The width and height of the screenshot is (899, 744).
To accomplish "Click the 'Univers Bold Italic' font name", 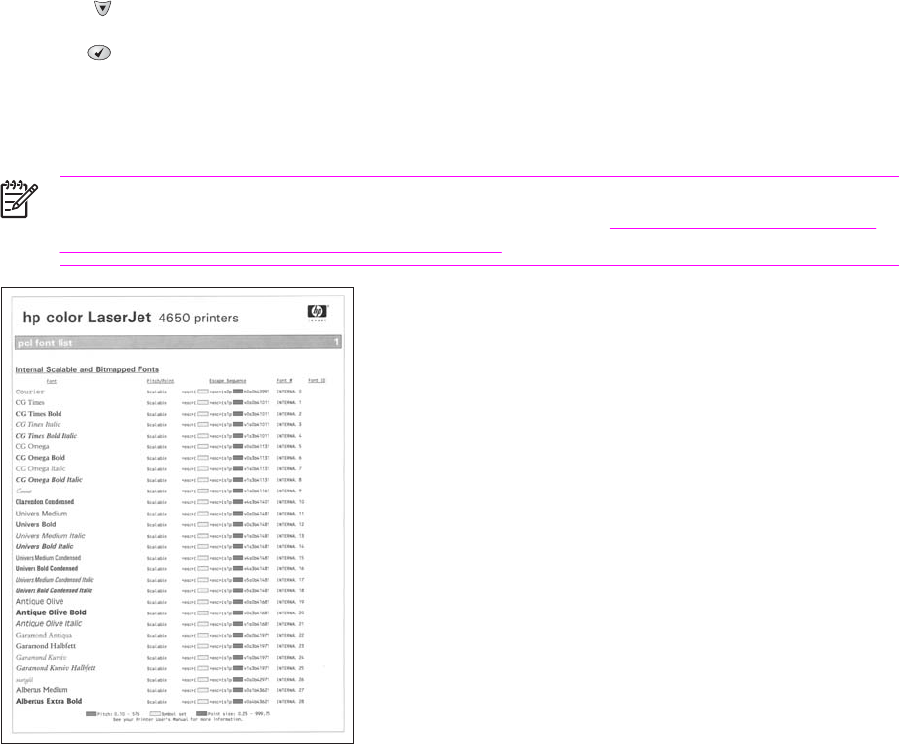I will click(44, 547).
